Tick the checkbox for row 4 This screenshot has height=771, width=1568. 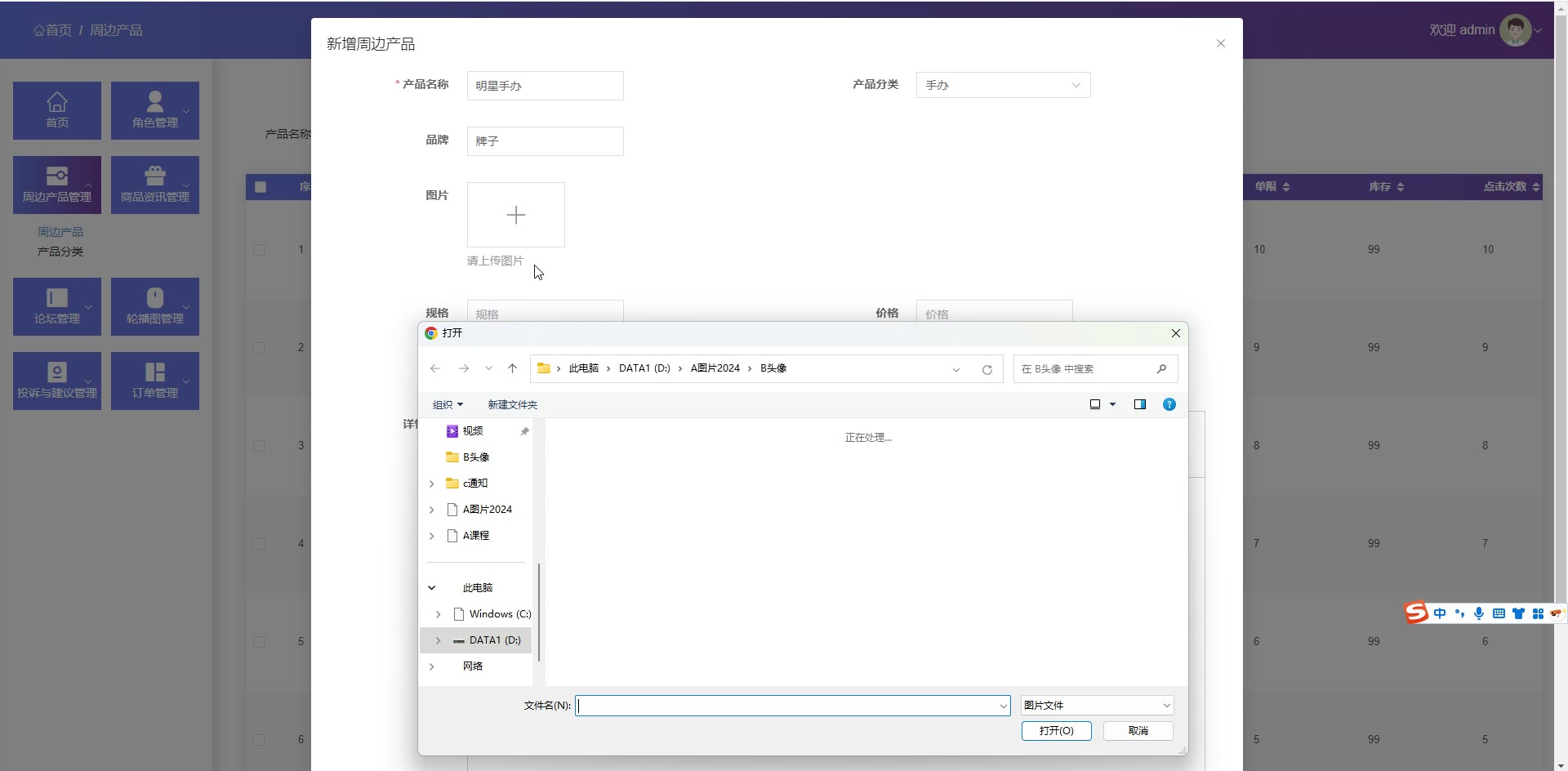259,544
